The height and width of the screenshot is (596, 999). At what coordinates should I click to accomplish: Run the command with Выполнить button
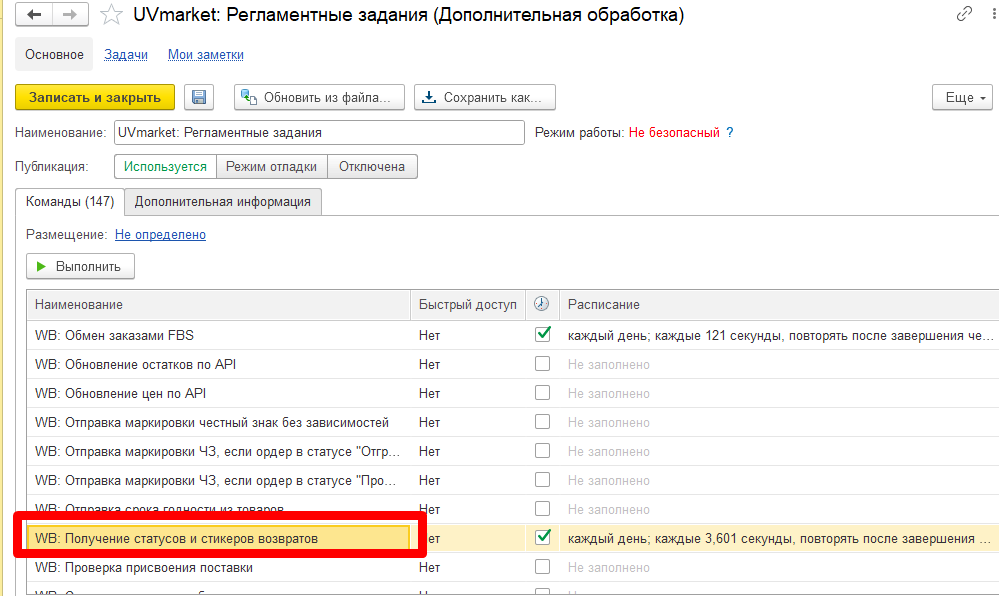point(80,266)
